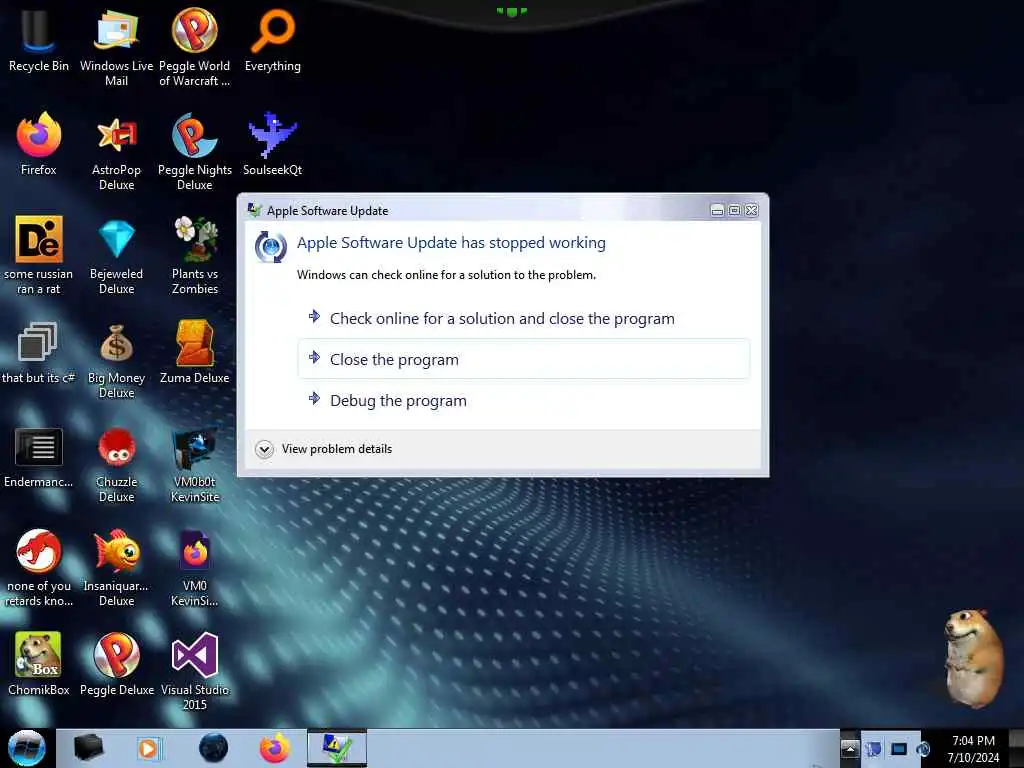Select Peggle Nights Deluxe icon
This screenshot has width=1024, height=768.
195,152
